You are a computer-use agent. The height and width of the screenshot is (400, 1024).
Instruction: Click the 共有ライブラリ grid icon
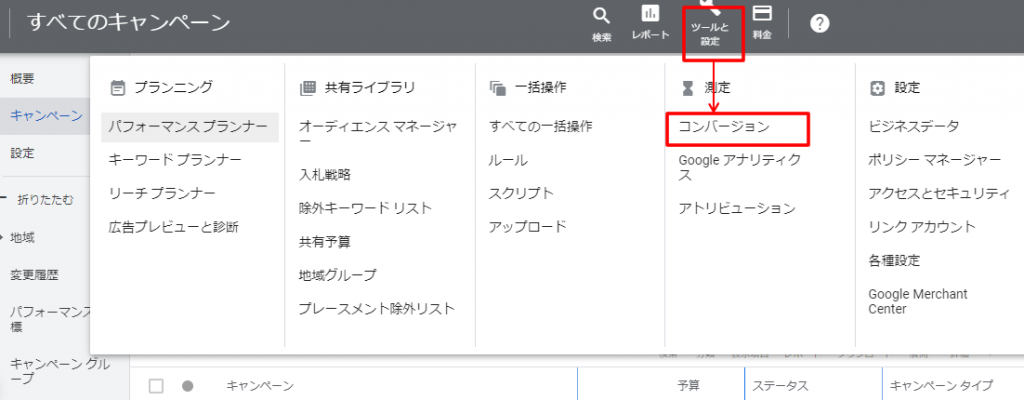pyautogui.click(x=307, y=88)
